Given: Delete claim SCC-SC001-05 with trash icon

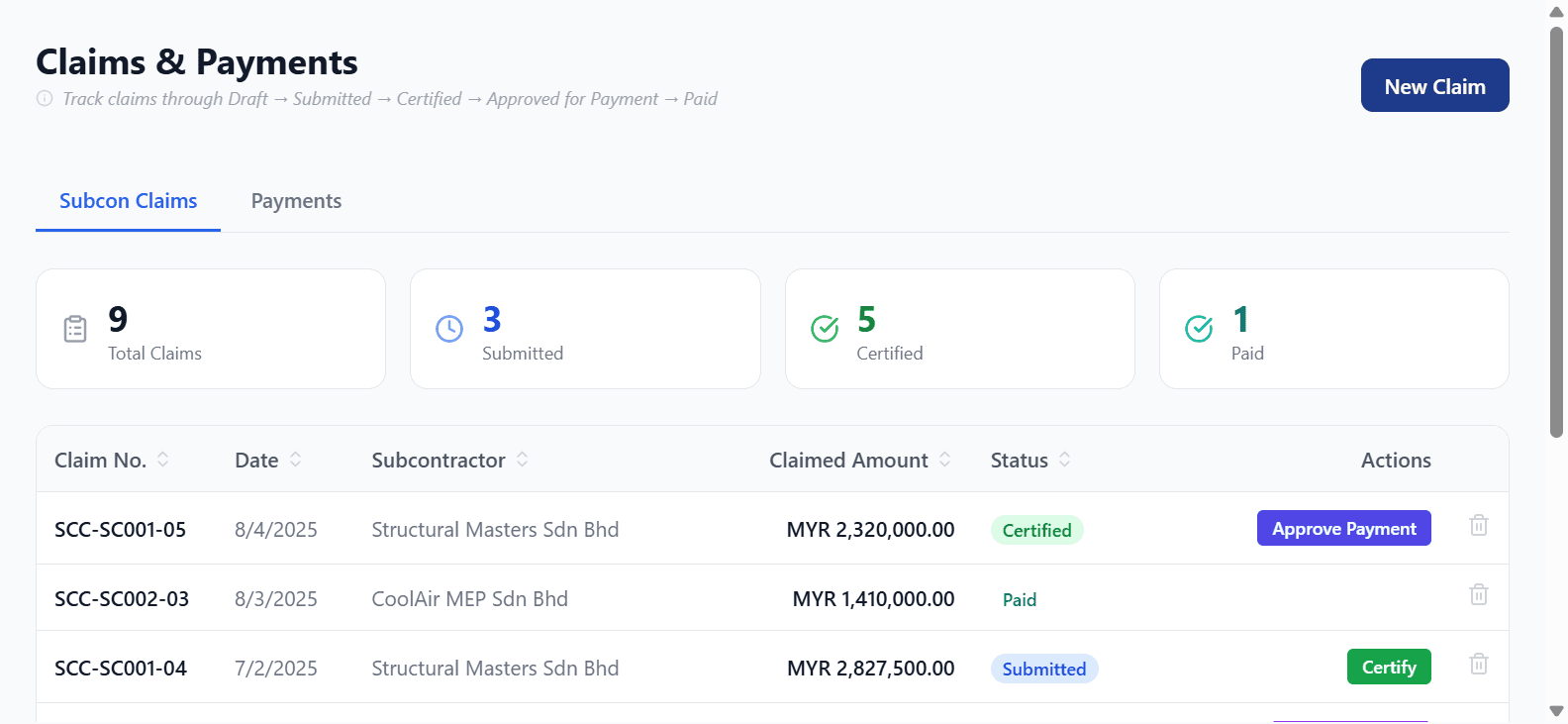Looking at the screenshot, I should pos(1479,525).
